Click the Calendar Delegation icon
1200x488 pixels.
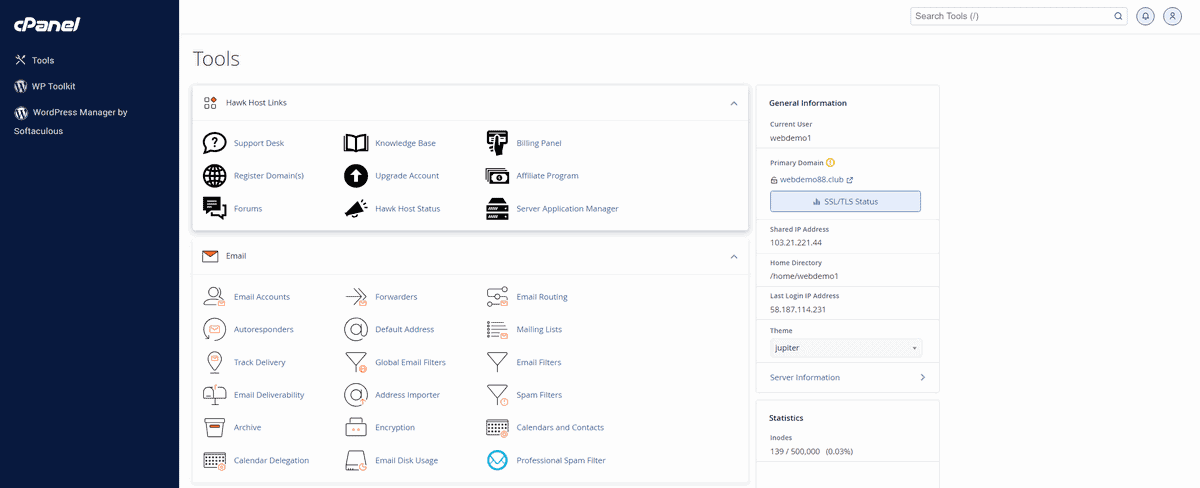point(214,461)
